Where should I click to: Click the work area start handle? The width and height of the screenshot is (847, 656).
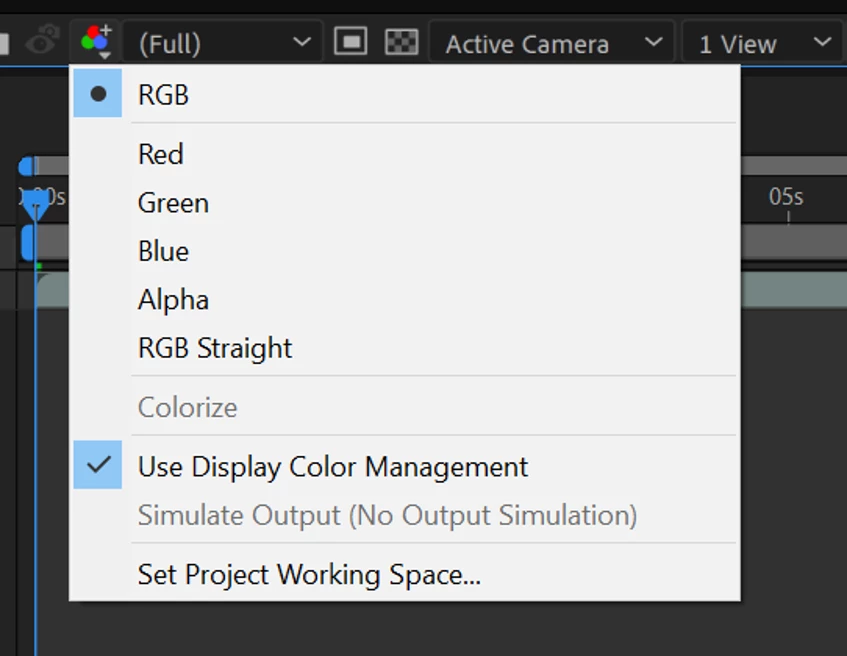[x=27, y=241]
